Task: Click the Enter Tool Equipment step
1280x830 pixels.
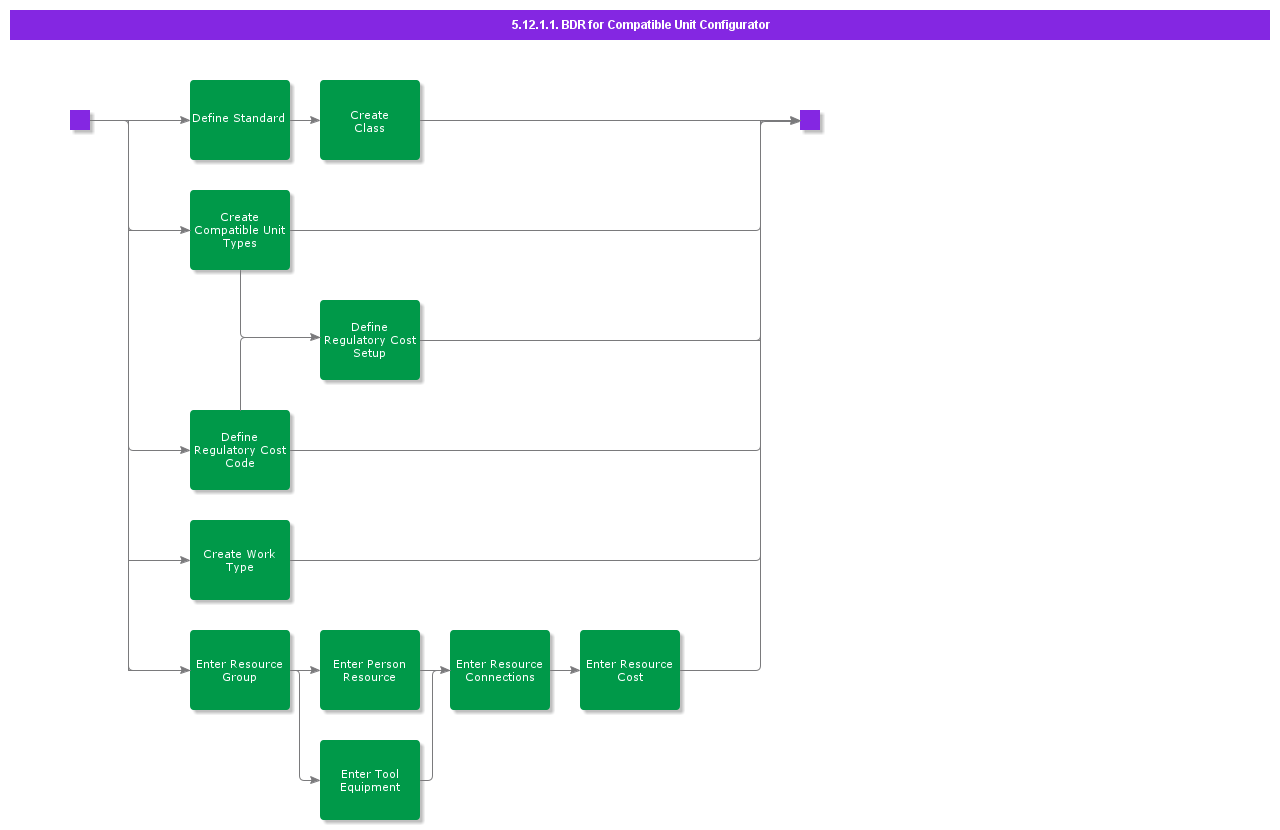Action: point(370,780)
